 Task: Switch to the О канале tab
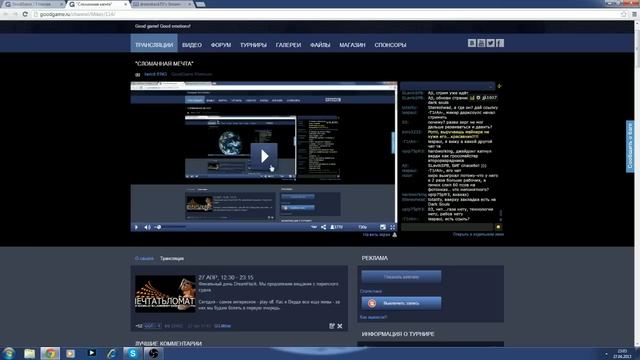[144, 258]
